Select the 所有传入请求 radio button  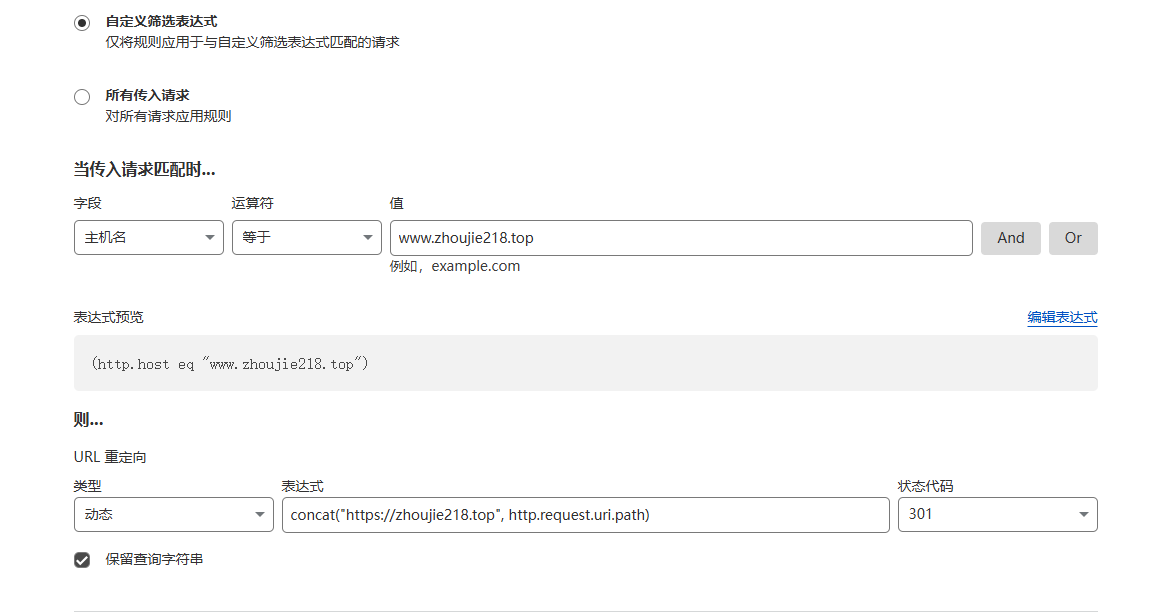[82, 97]
